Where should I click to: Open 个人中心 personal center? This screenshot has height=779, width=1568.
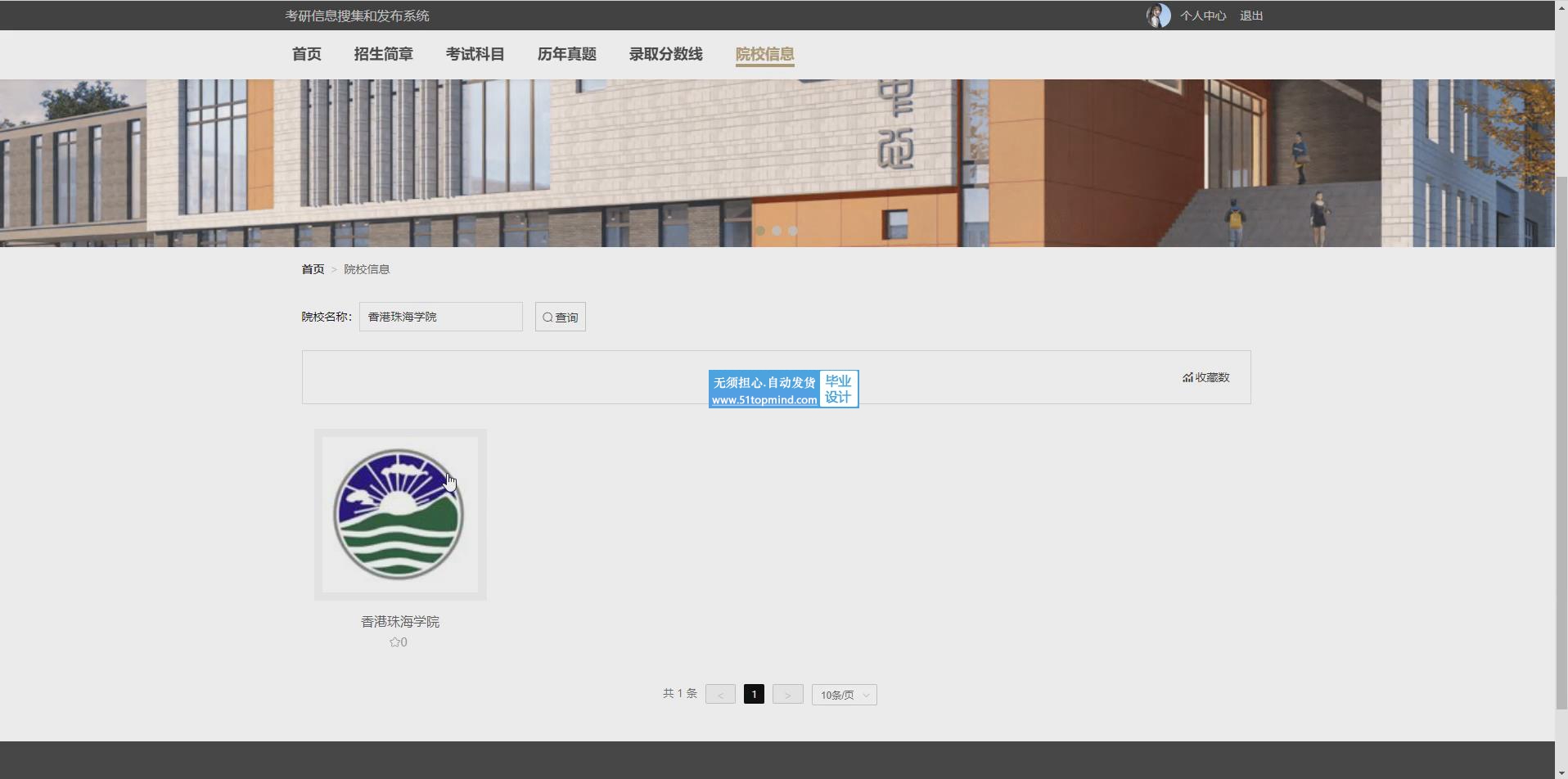coord(1202,16)
